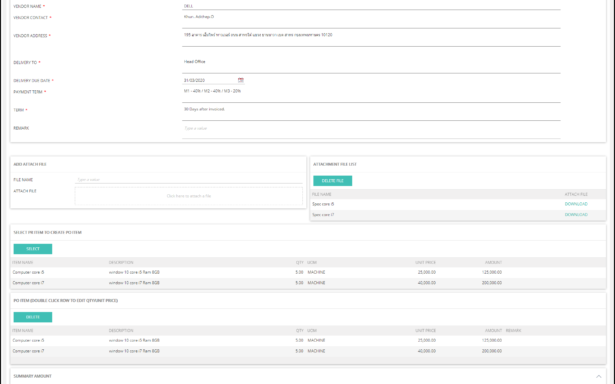Click the Delivery Due Date input 31/03/2020
615x384 pixels.
pos(209,80)
